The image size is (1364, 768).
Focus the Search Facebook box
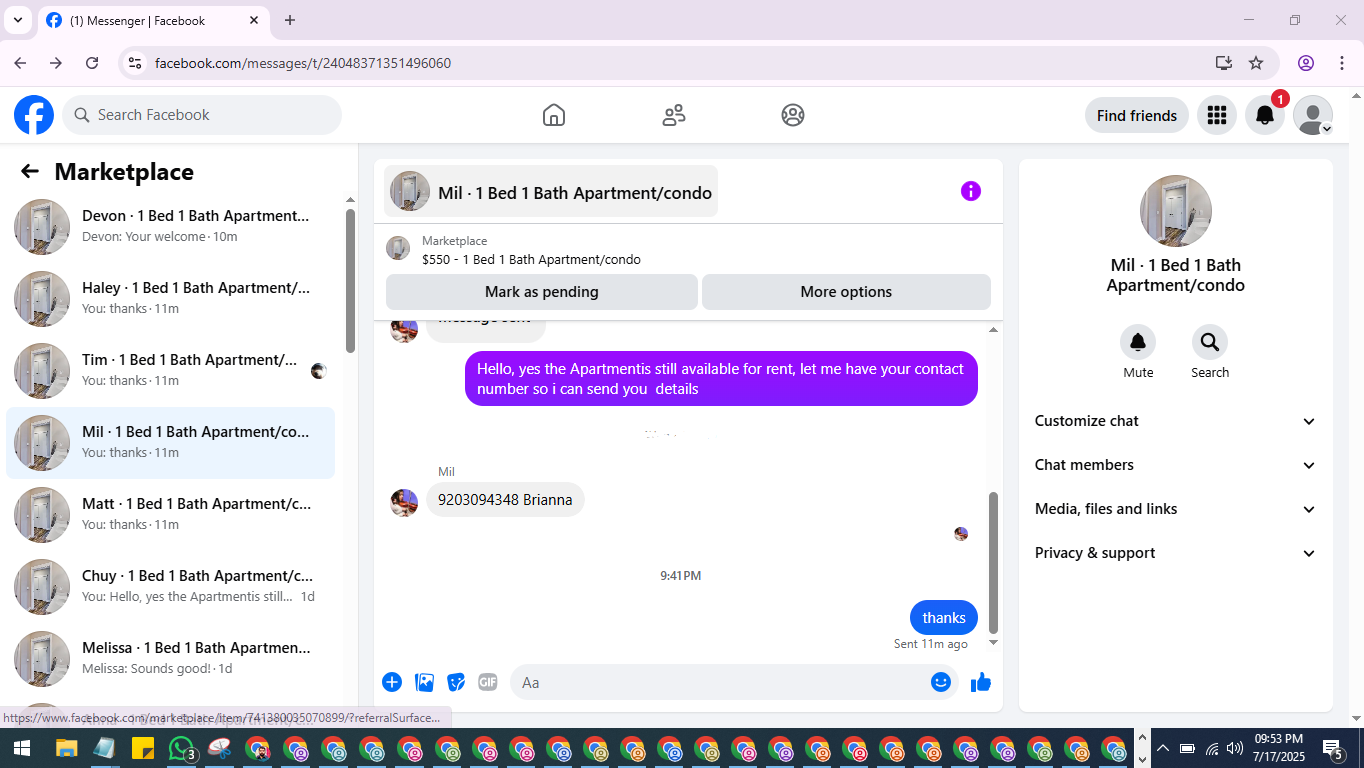[x=202, y=115]
